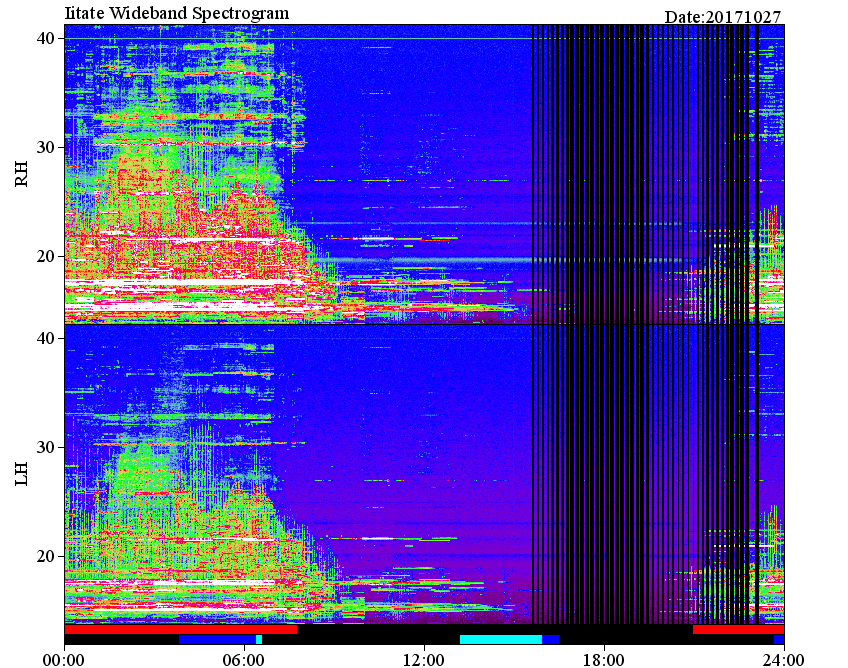848x668 pixels.
Task: Click the 12:00 time axis tick label
Action: click(425, 660)
